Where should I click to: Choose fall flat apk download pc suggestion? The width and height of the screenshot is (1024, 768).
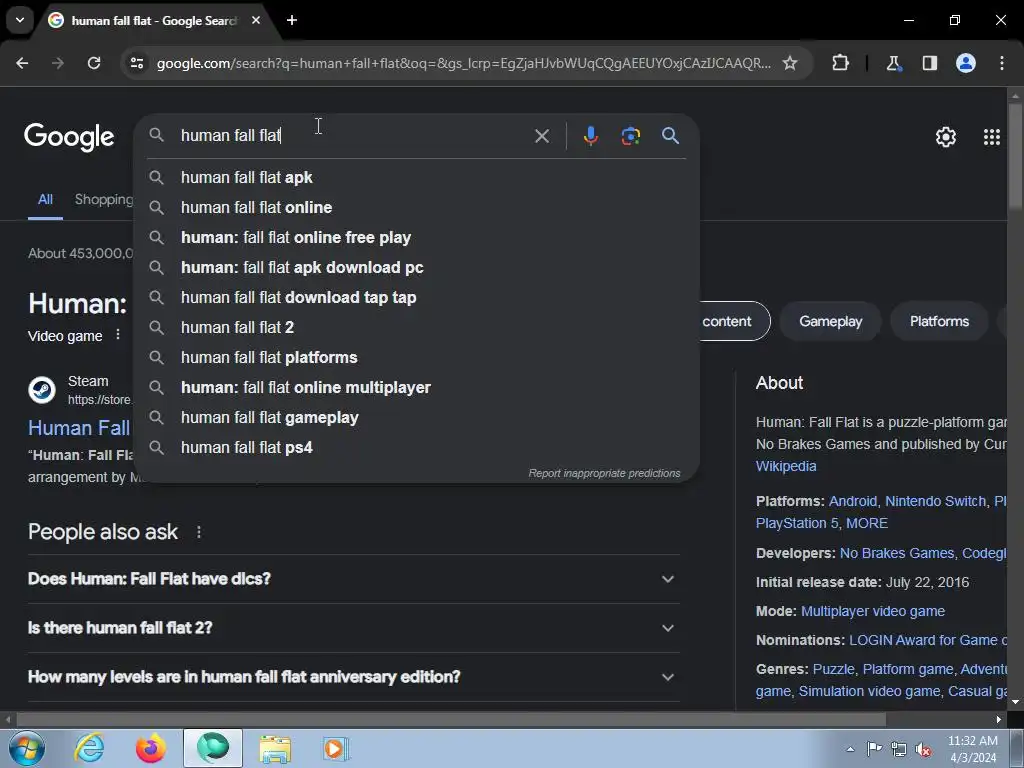tap(417, 268)
